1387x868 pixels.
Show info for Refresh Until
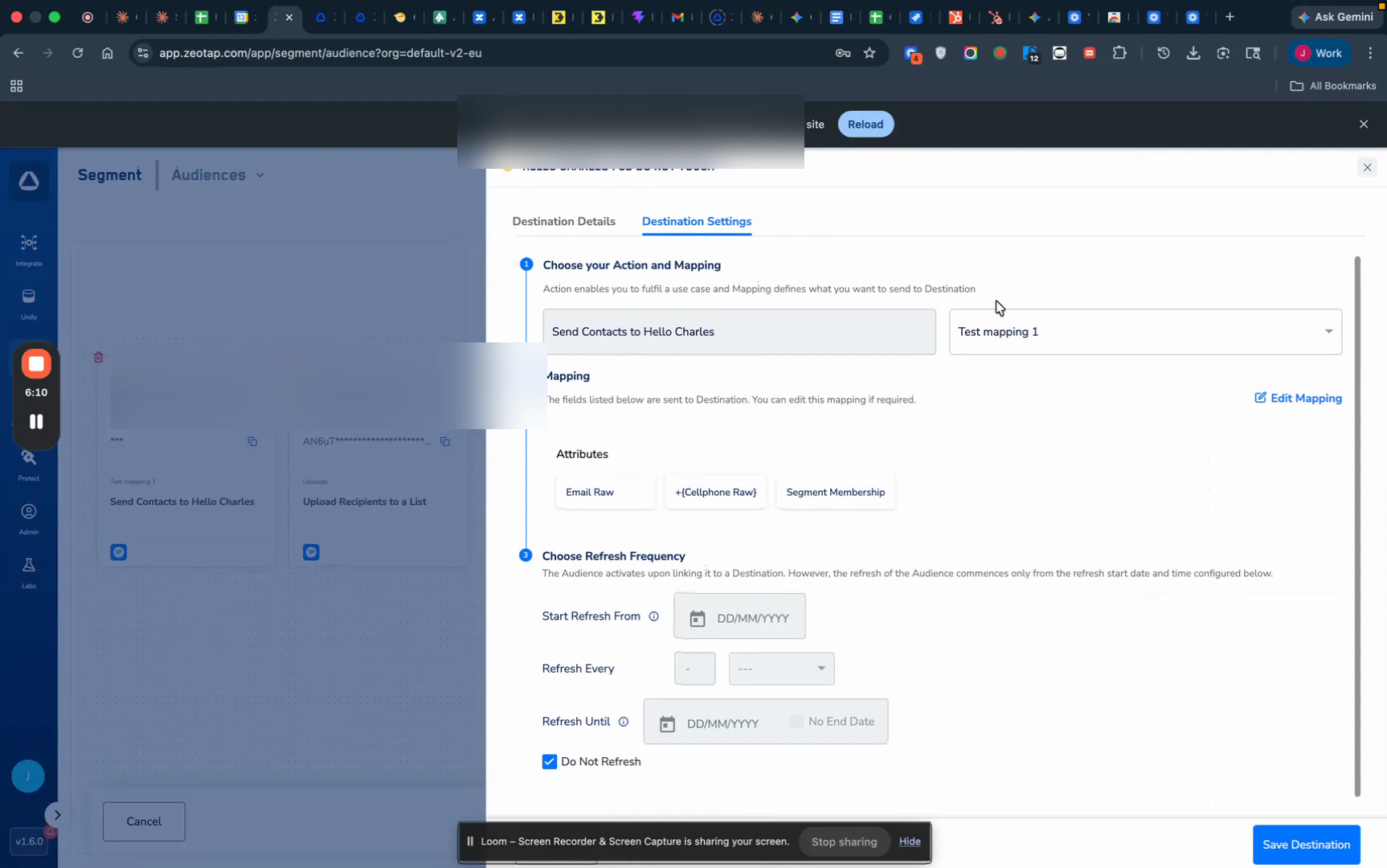tap(624, 722)
